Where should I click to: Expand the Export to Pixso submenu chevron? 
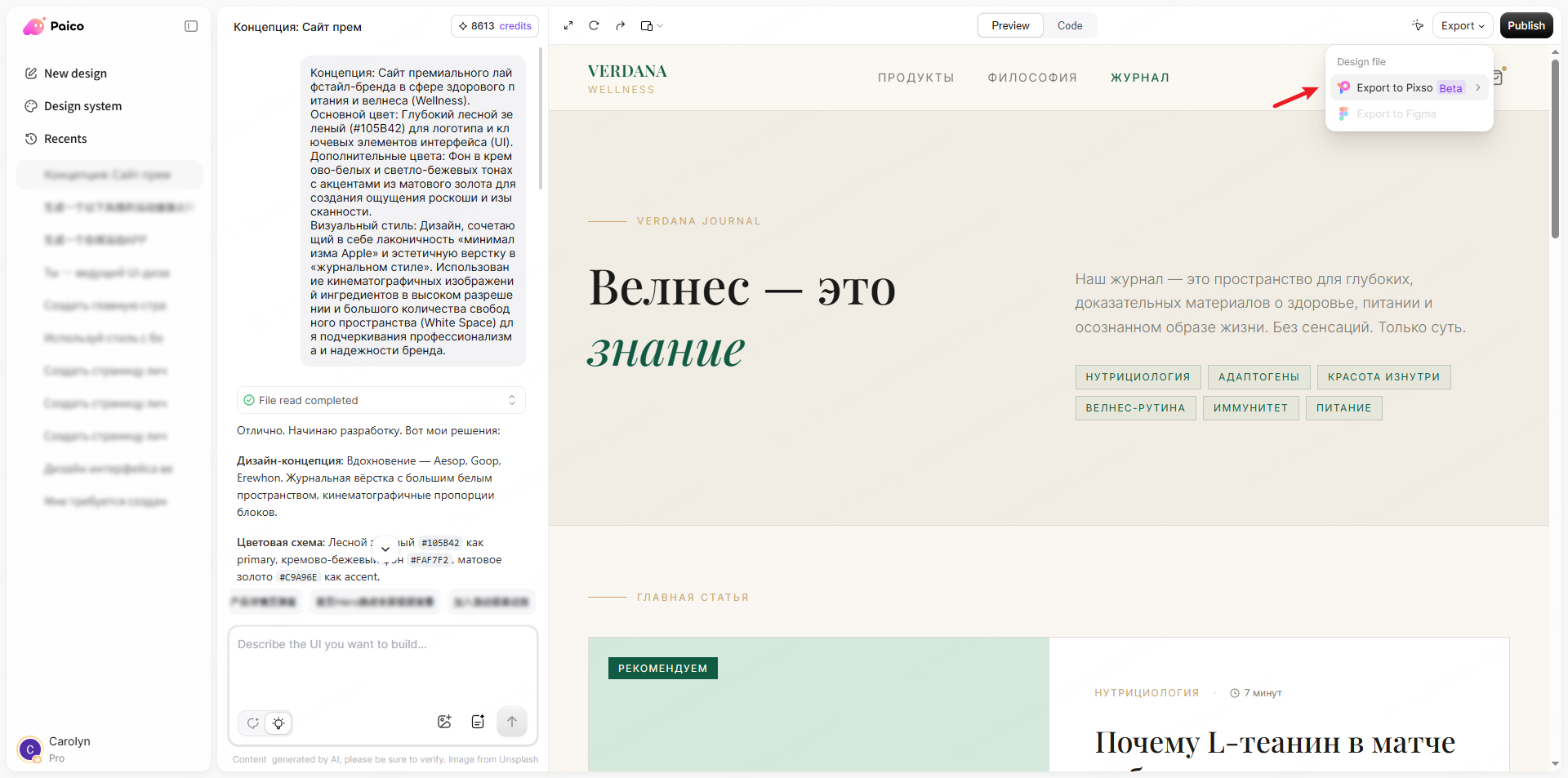[1477, 88]
